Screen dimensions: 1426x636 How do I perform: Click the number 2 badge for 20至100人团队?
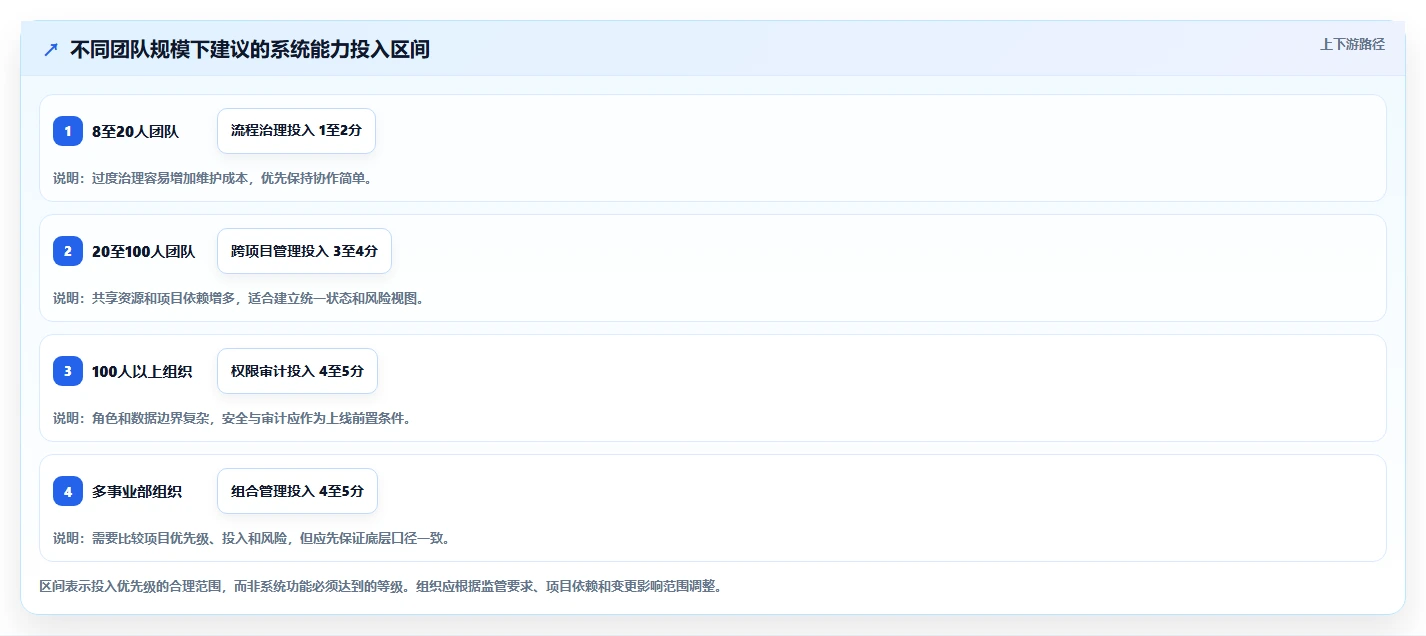68,251
